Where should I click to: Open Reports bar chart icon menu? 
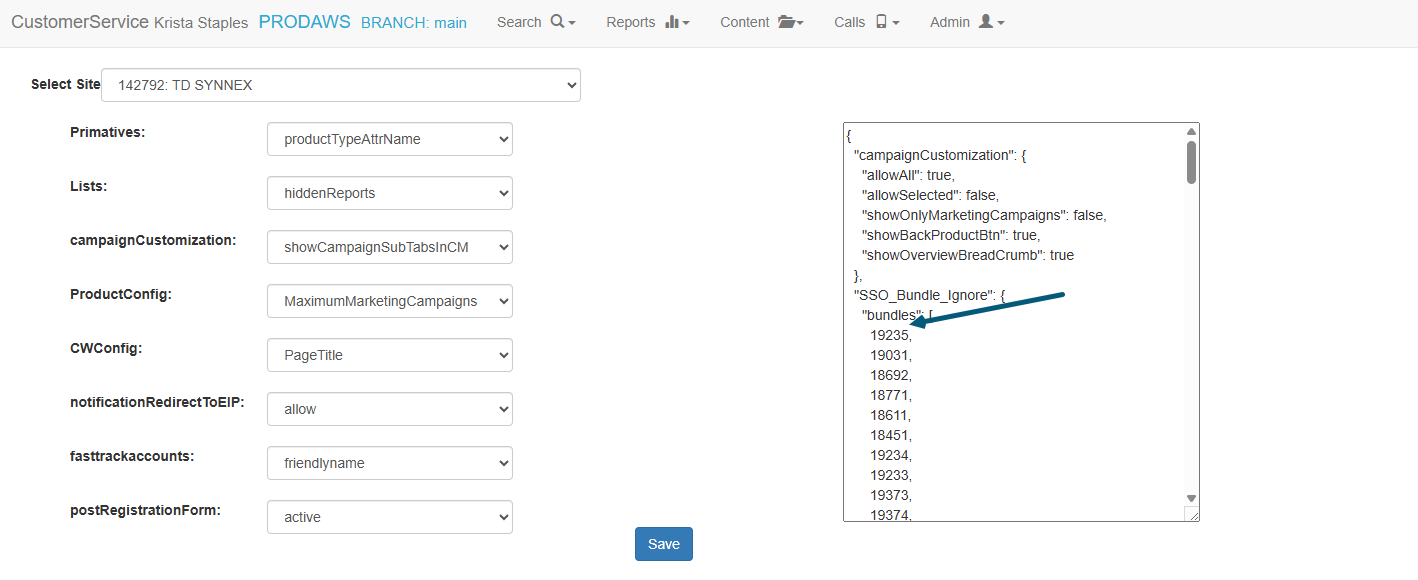(672, 22)
